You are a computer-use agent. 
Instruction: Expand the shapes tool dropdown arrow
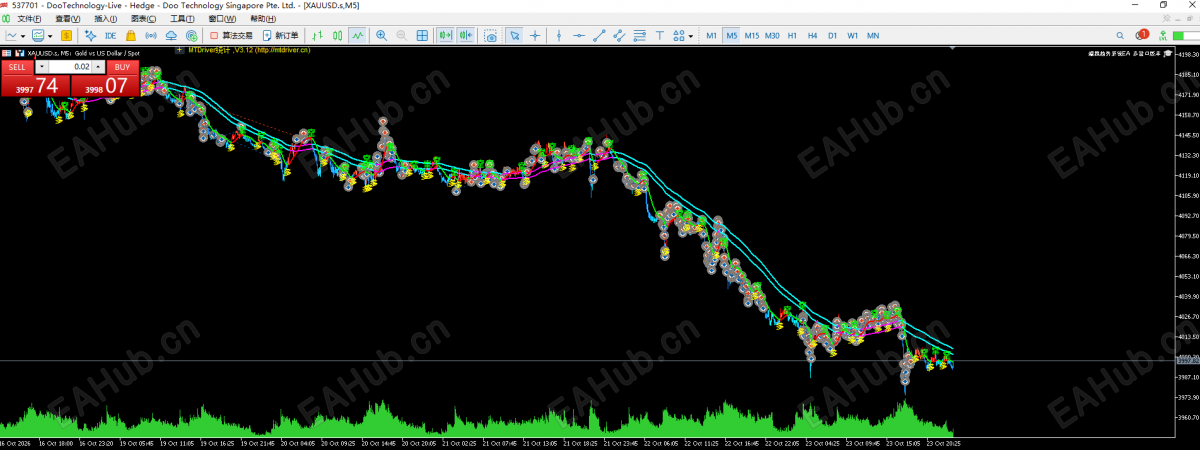point(691,36)
